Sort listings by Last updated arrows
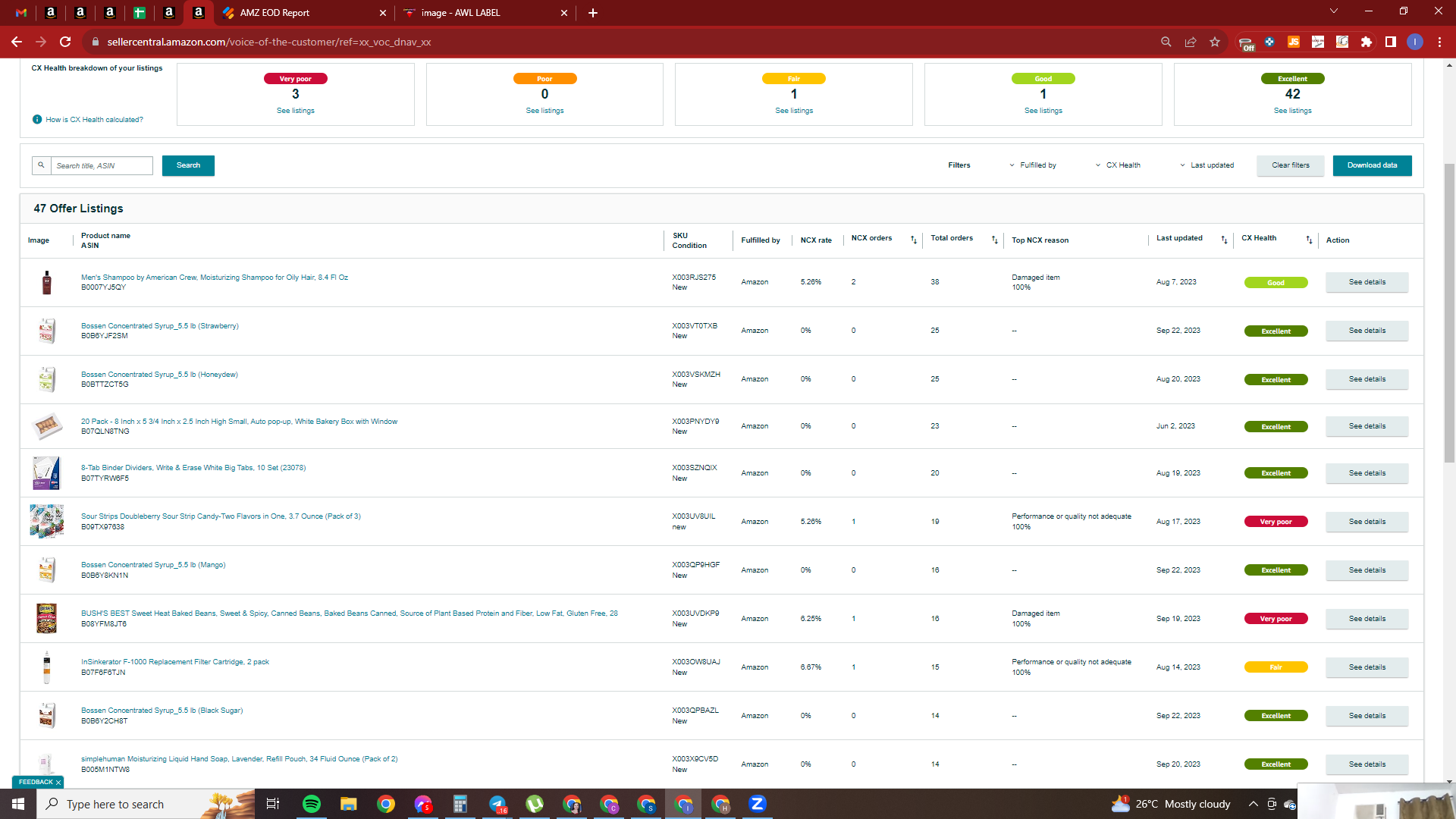Image resolution: width=1456 pixels, height=819 pixels. pos(1224,240)
